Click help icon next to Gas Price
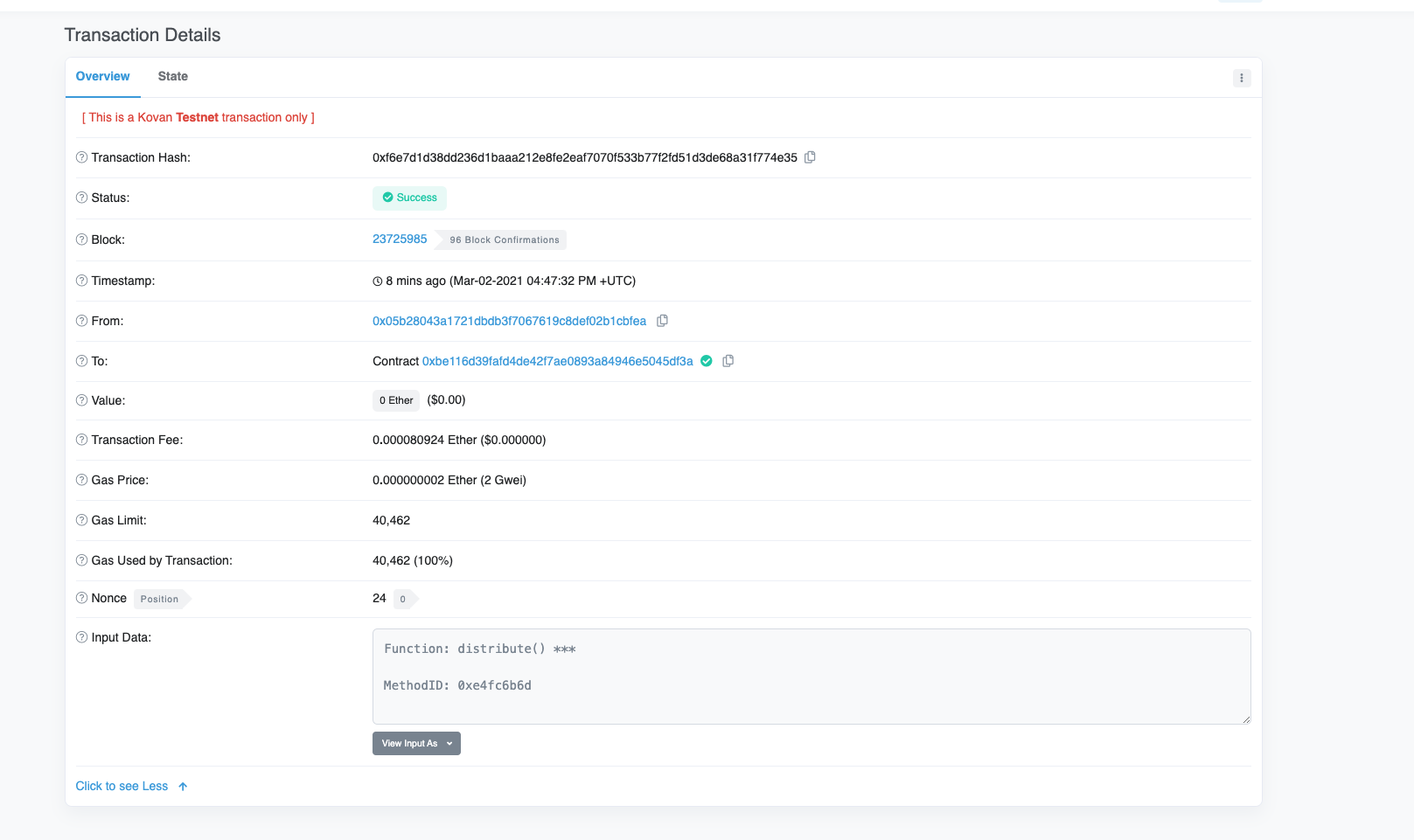This screenshot has width=1414, height=840. pyautogui.click(x=81, y=480)
